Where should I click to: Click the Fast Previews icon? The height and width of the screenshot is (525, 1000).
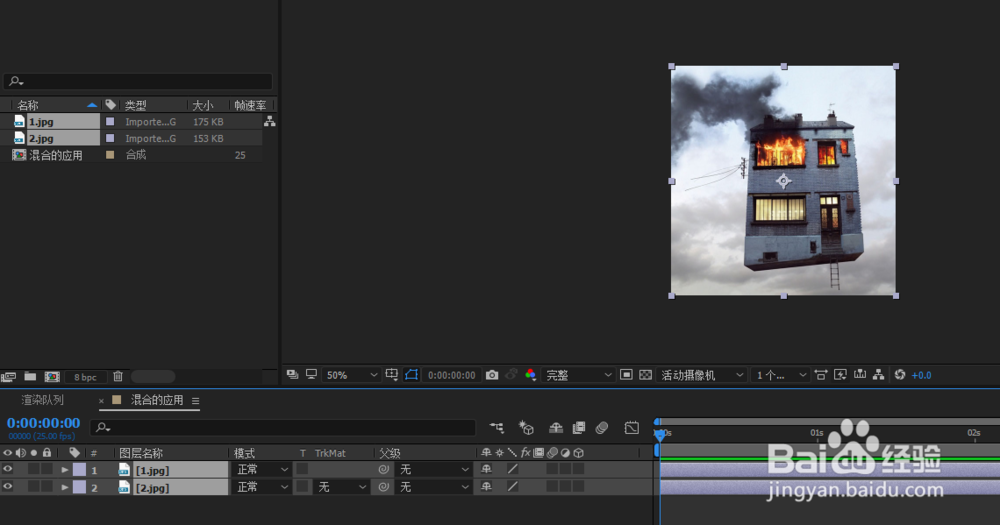(840, 375)
